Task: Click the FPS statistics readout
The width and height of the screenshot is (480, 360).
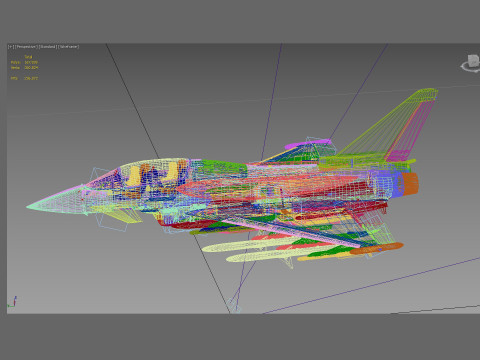Action: click(x=24, y=78)
